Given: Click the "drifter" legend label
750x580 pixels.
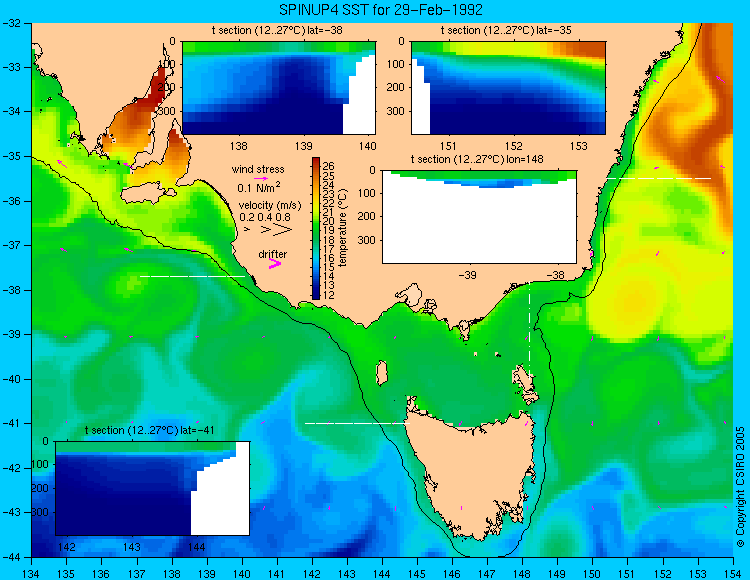Looking at the screenshot, I should click(273, 254).
